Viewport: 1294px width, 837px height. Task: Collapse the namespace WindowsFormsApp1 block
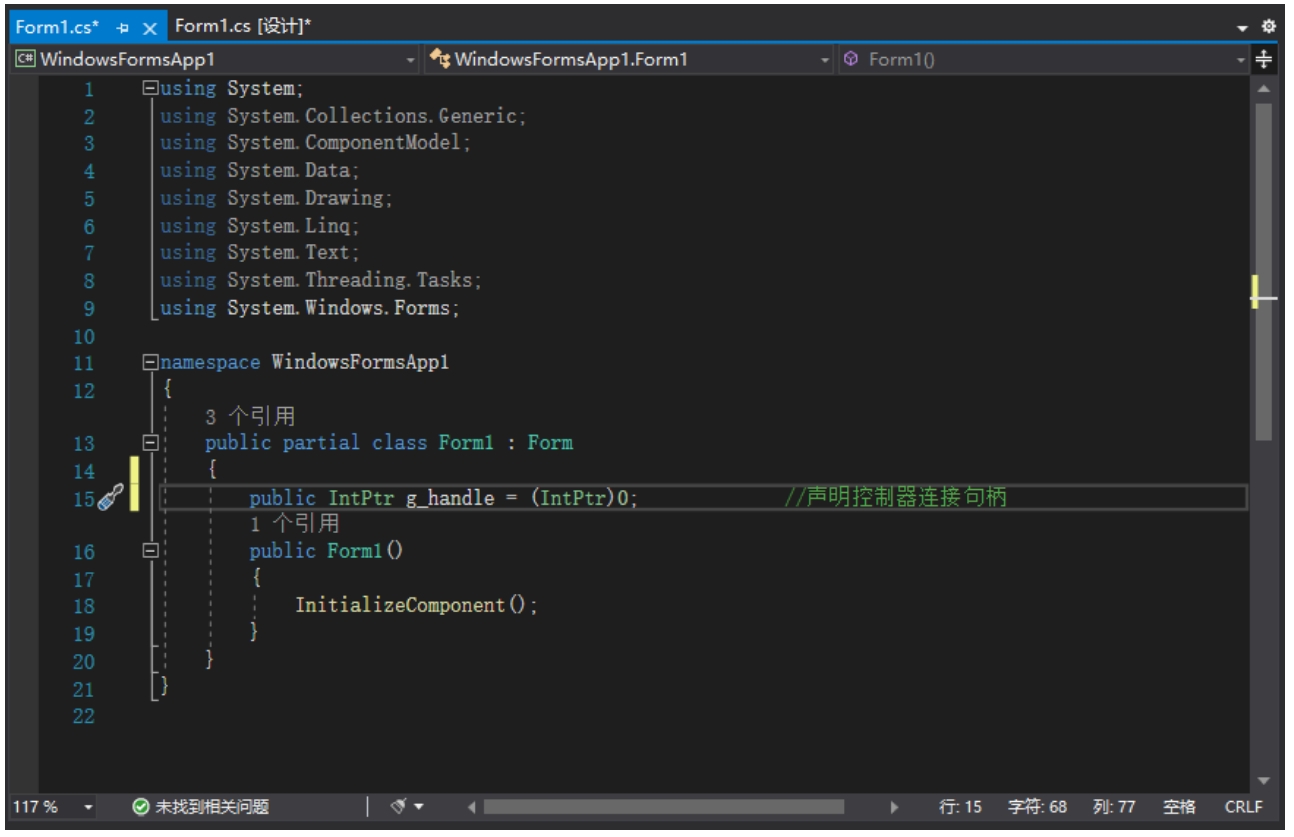pyautogui.click(x=151, y=362)
